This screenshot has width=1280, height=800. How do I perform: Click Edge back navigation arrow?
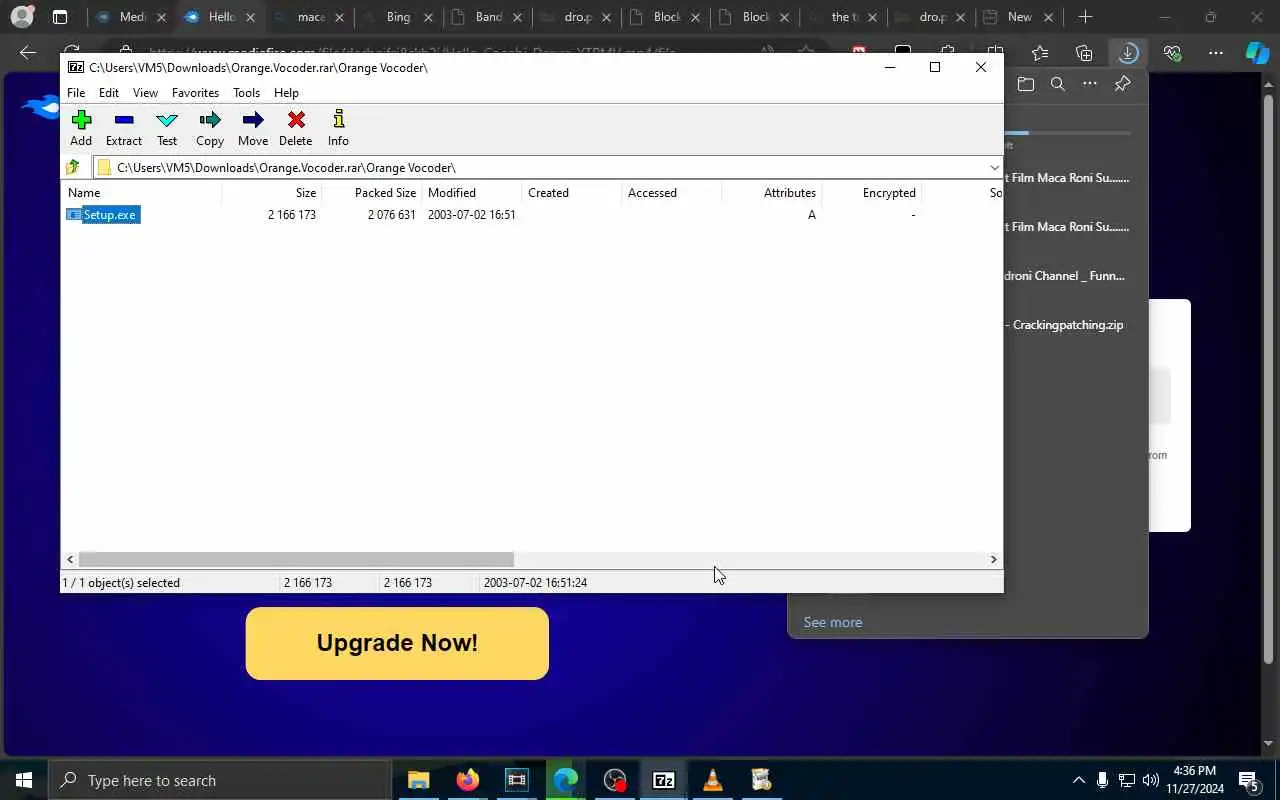click(x=28, y=53)
